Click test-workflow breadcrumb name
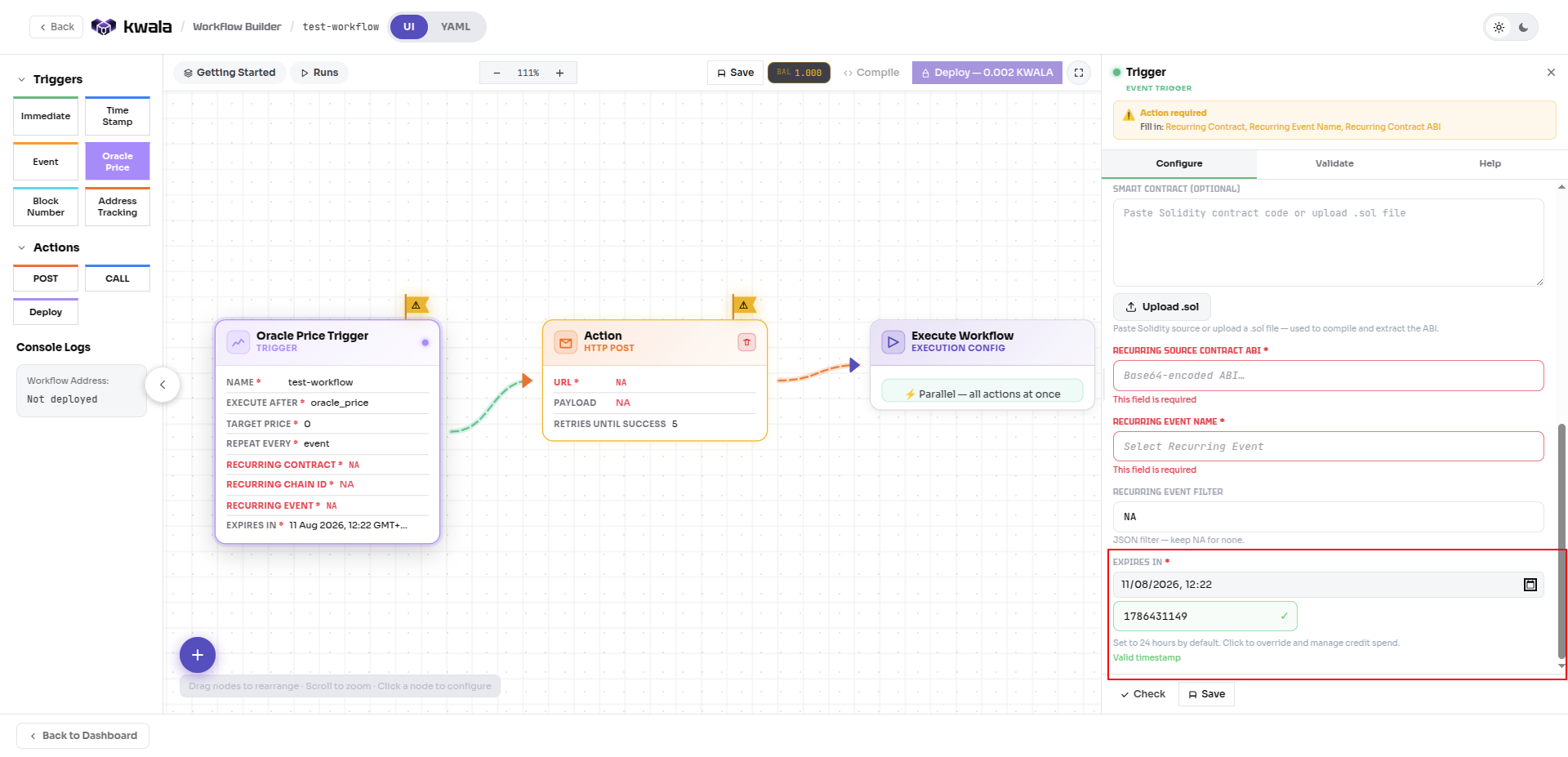Viewport: 1568px width, 757px height. point(341,27)
